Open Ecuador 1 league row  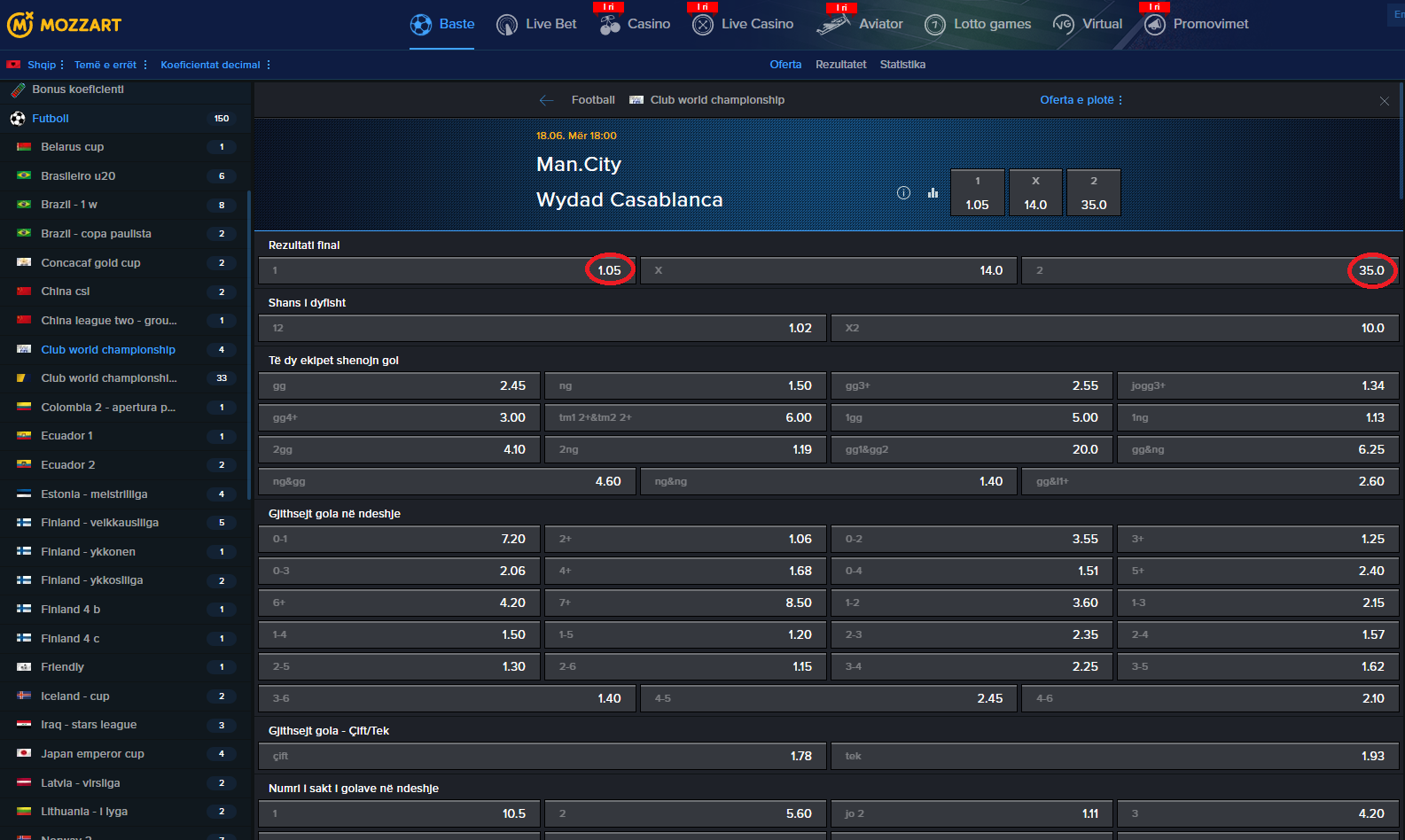(x=126, y=436)
